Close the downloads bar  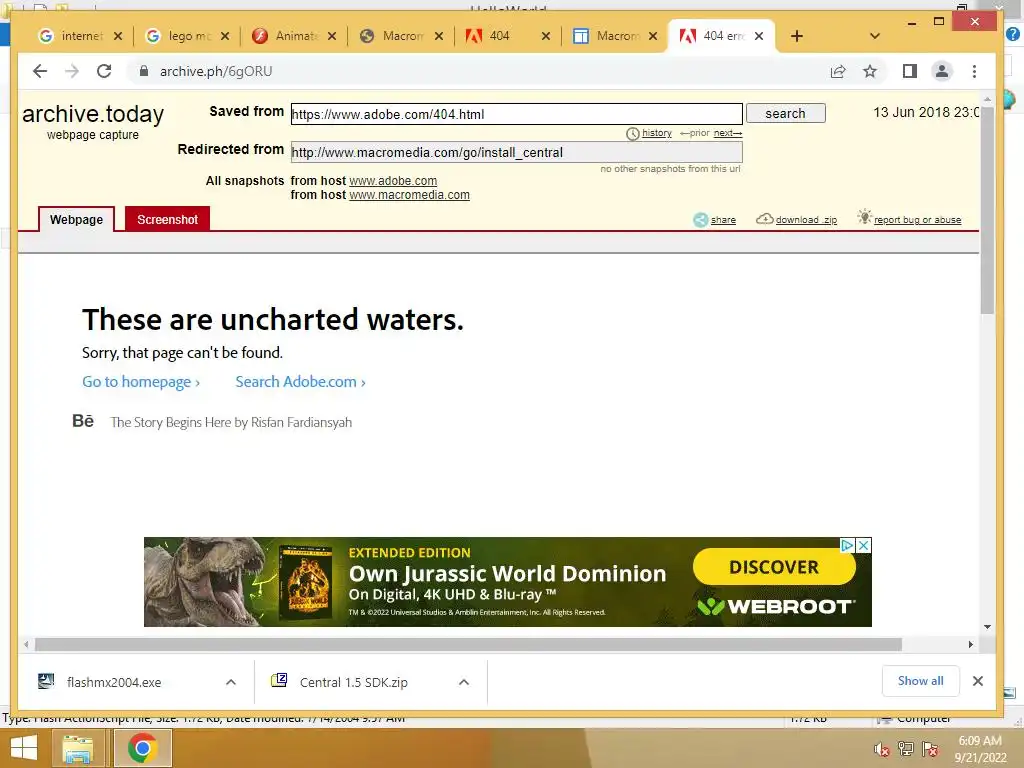click(x=978, y=681)
